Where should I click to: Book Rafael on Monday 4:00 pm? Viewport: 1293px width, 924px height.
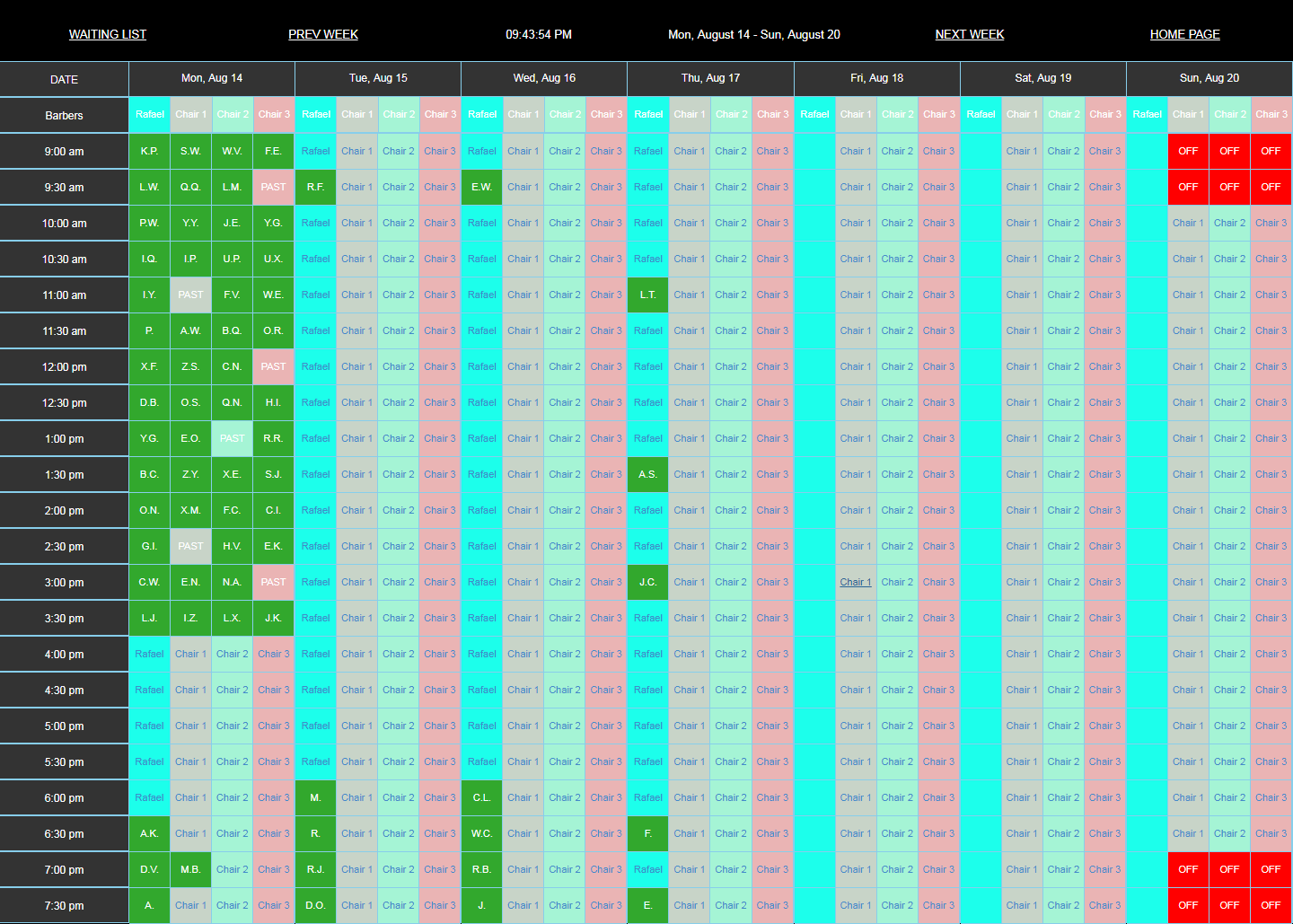(149, 654)
